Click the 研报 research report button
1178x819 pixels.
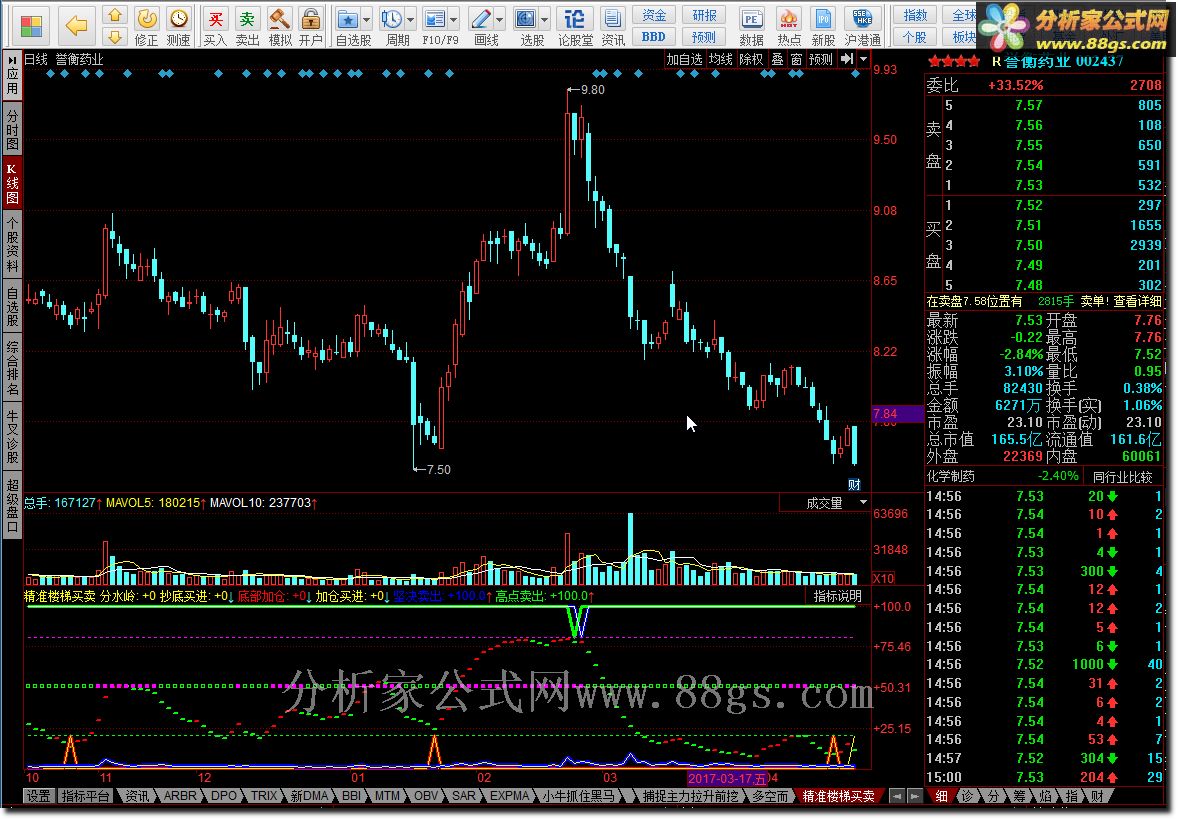pos(704,15)
